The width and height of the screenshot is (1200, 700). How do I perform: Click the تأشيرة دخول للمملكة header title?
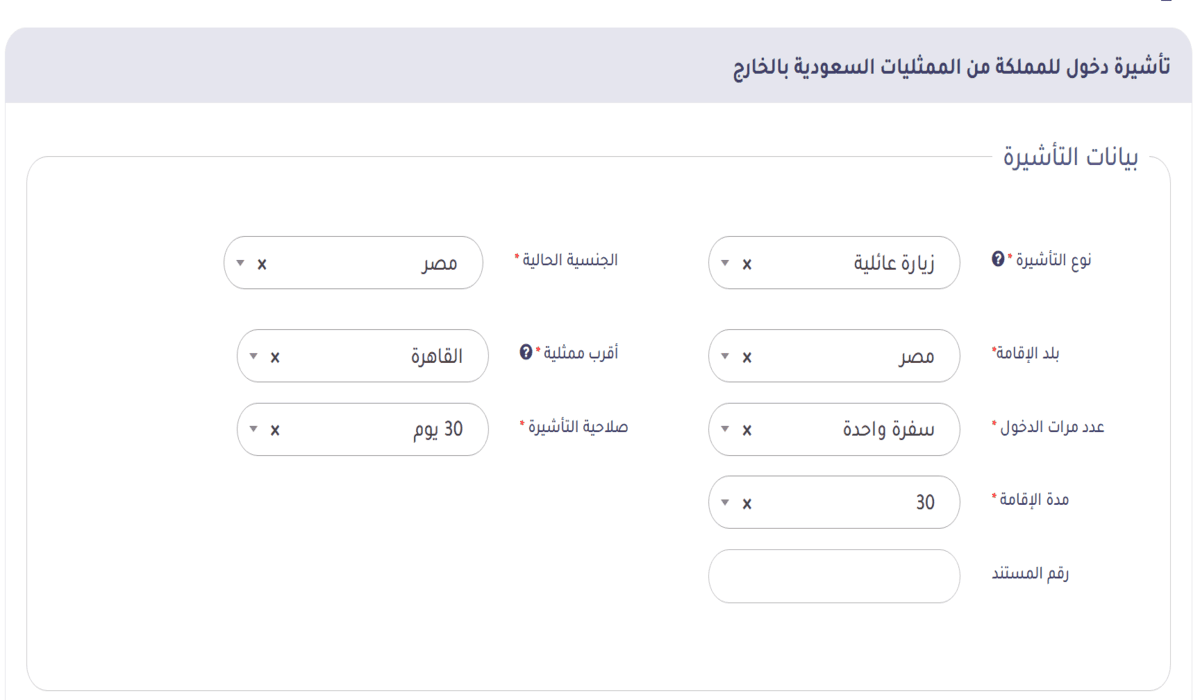tap(946, 67)
